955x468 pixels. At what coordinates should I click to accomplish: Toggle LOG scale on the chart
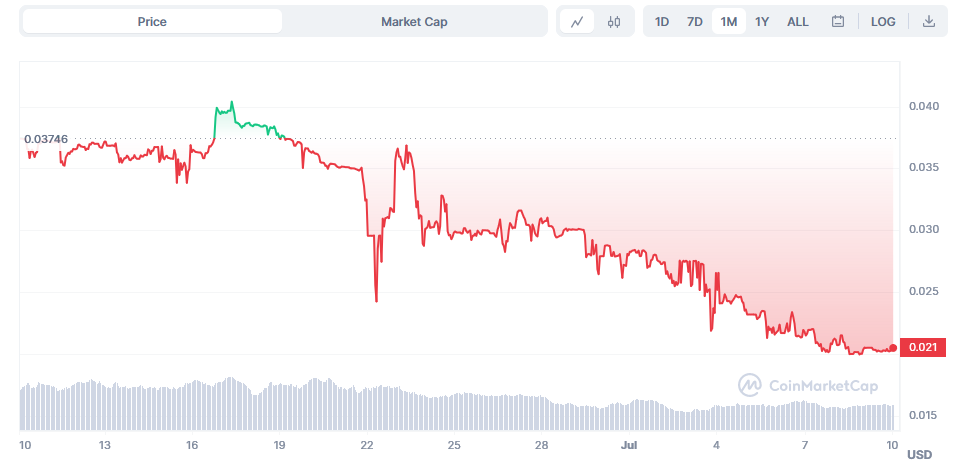[883, 22]
